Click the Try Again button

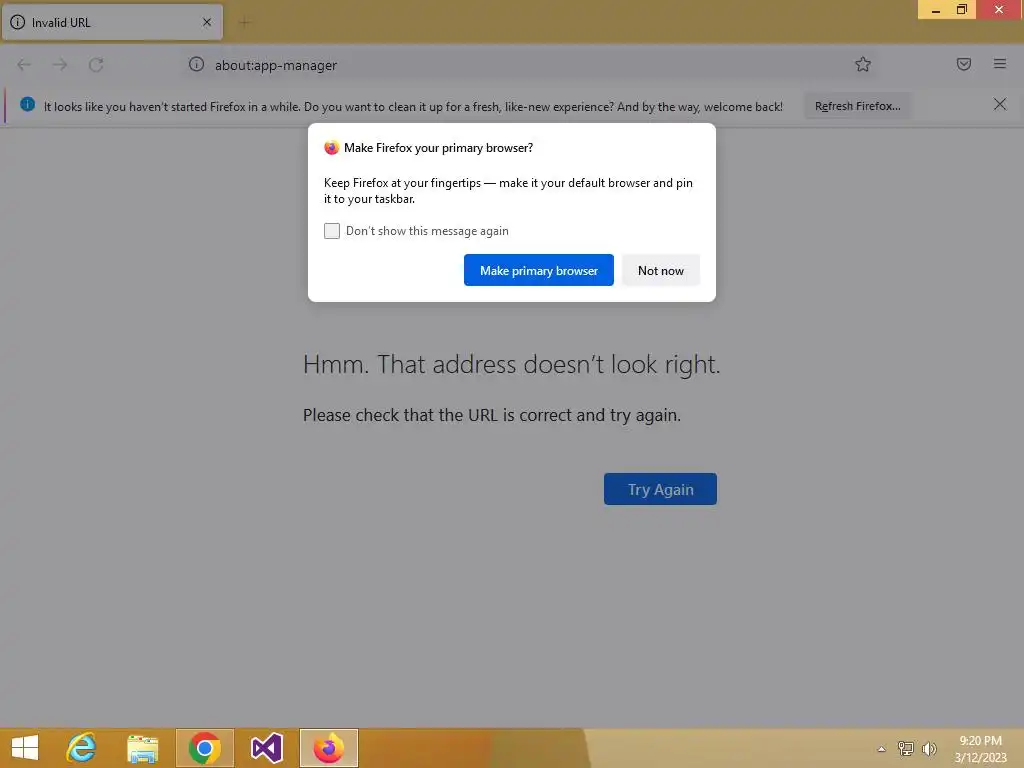click(x=660, y=489)
